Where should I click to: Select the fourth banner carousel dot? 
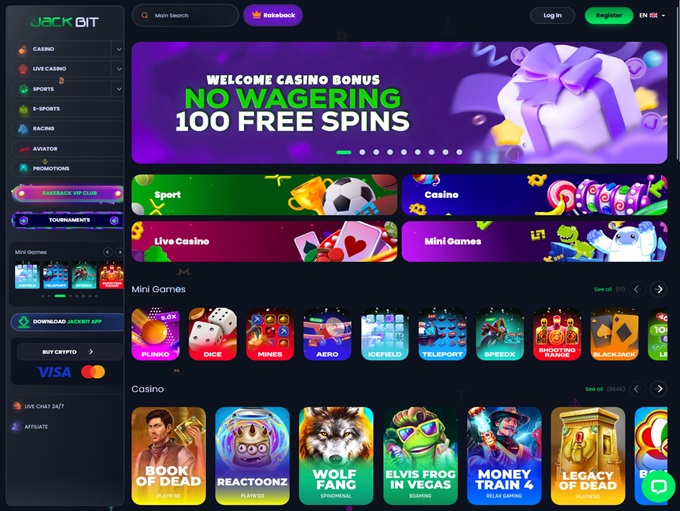tap(390, 152)
